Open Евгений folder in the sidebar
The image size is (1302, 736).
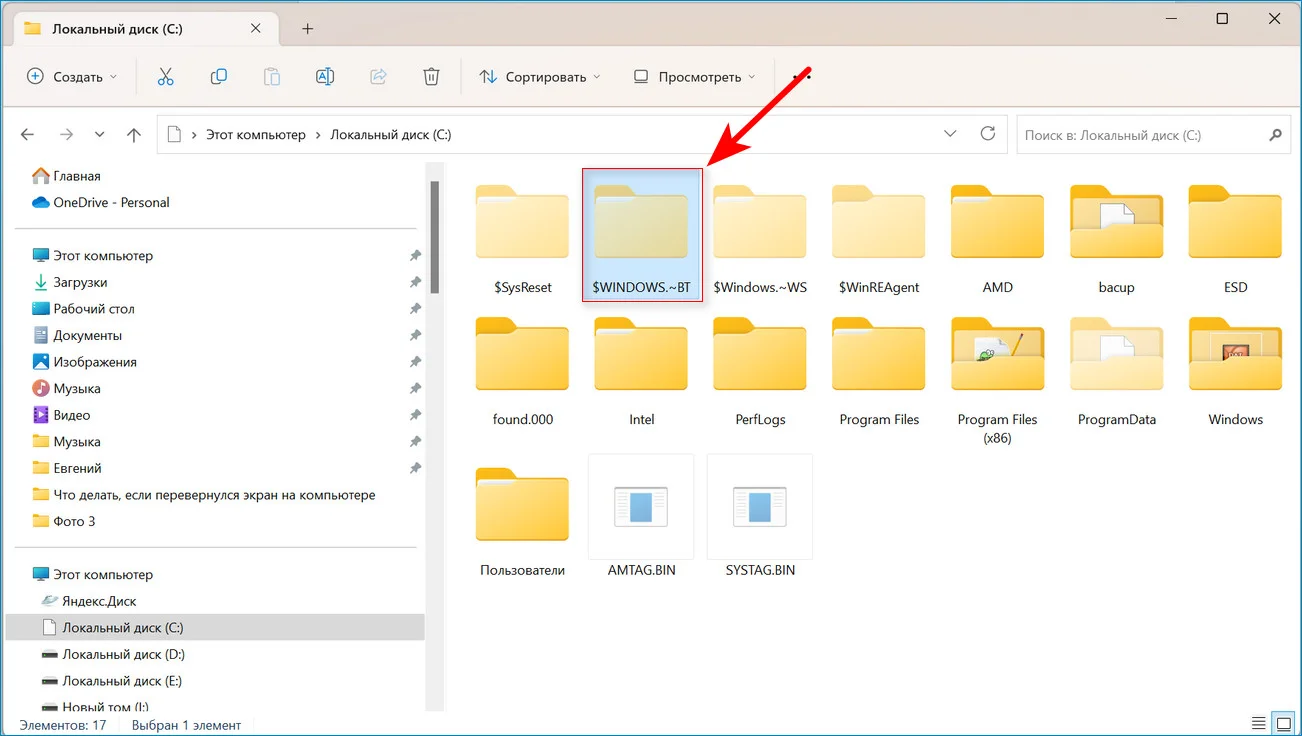[x=66, y=468]
